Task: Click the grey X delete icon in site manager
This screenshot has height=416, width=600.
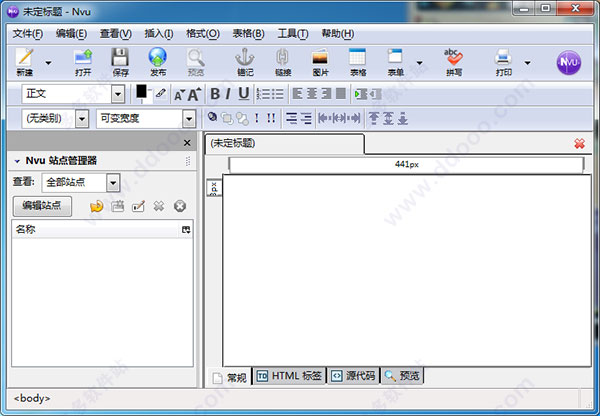Action: point(159,207)
